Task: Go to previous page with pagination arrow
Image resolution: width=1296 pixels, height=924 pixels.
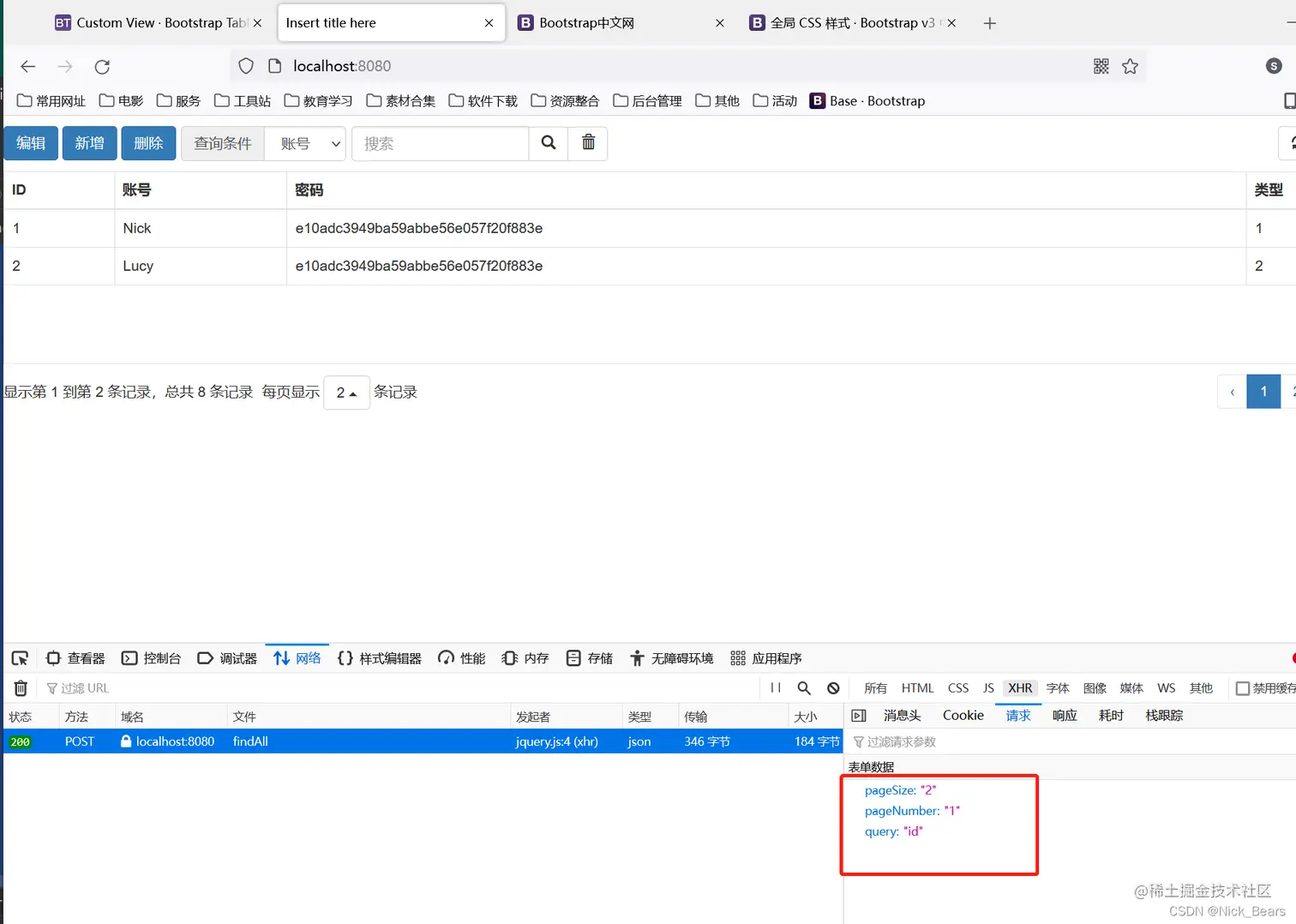Action: 1232,392
